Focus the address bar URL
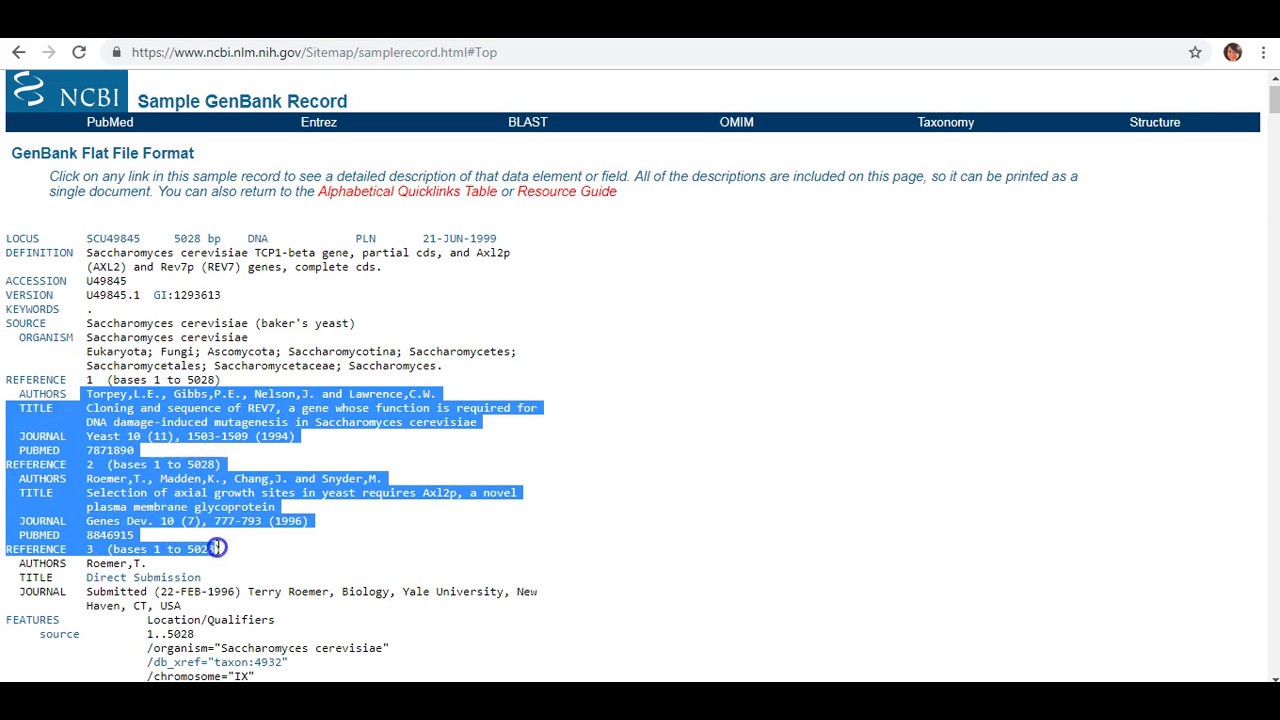1280x720 pixels. [x=314, y=52]
